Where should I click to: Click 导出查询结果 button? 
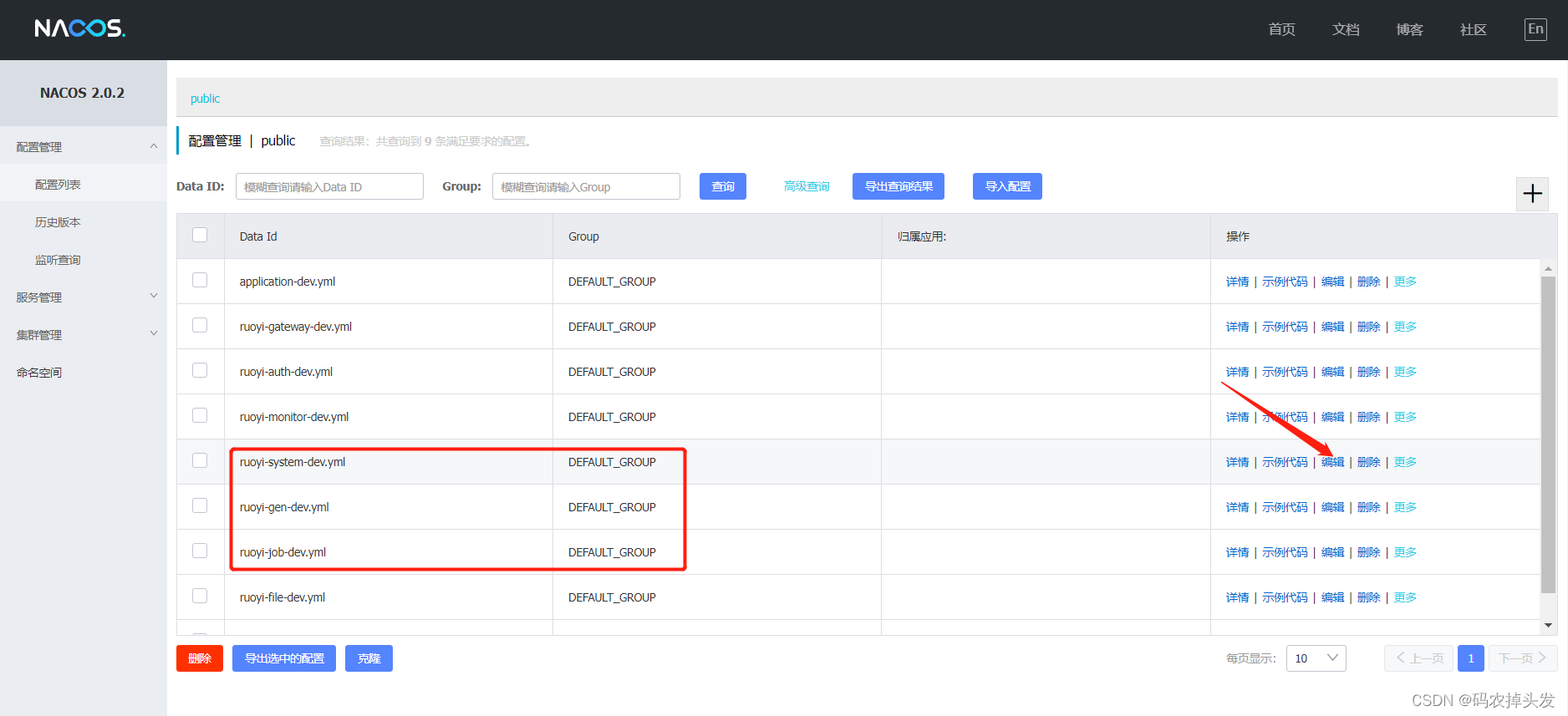point(899,186)
